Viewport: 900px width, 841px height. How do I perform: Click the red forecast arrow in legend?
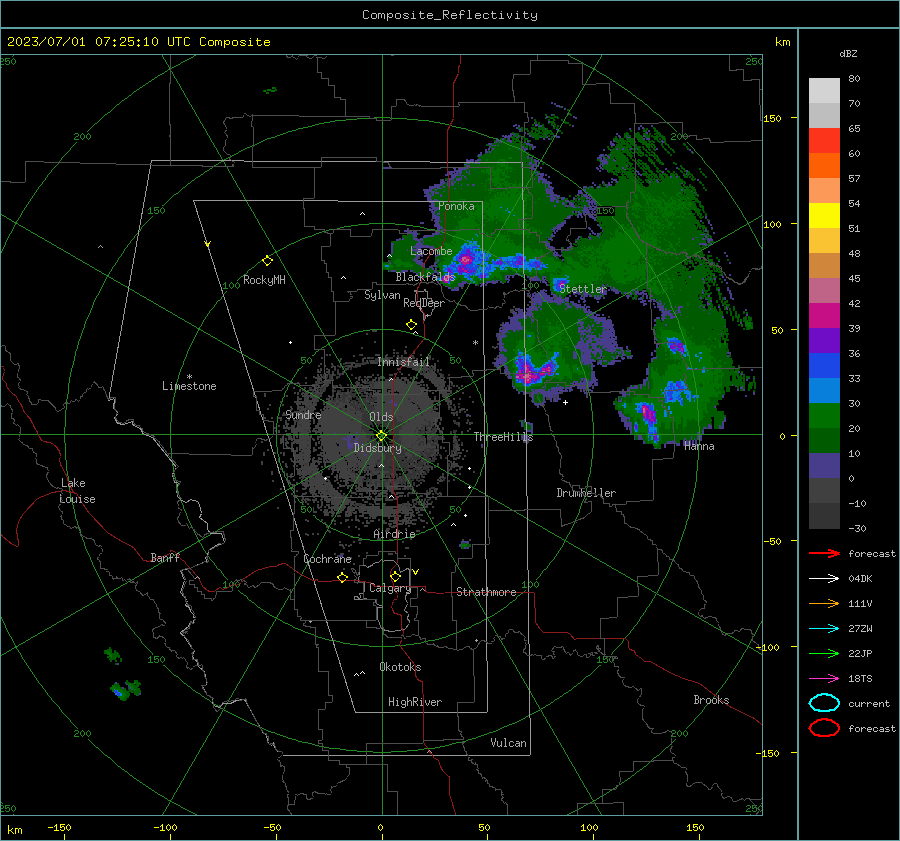824,553
